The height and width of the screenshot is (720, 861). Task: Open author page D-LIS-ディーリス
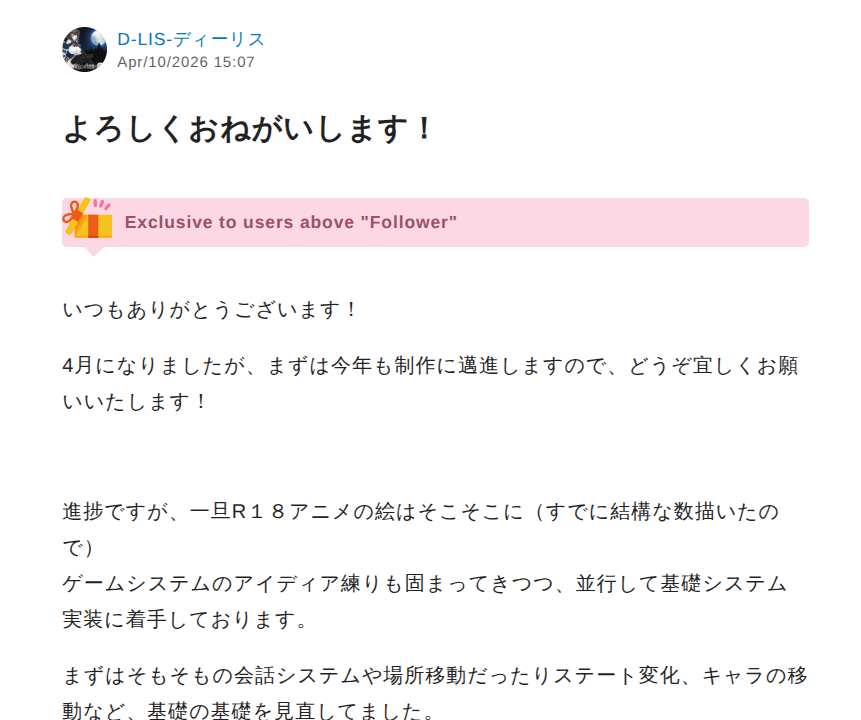pyautogui.click(x=191, y=40)
